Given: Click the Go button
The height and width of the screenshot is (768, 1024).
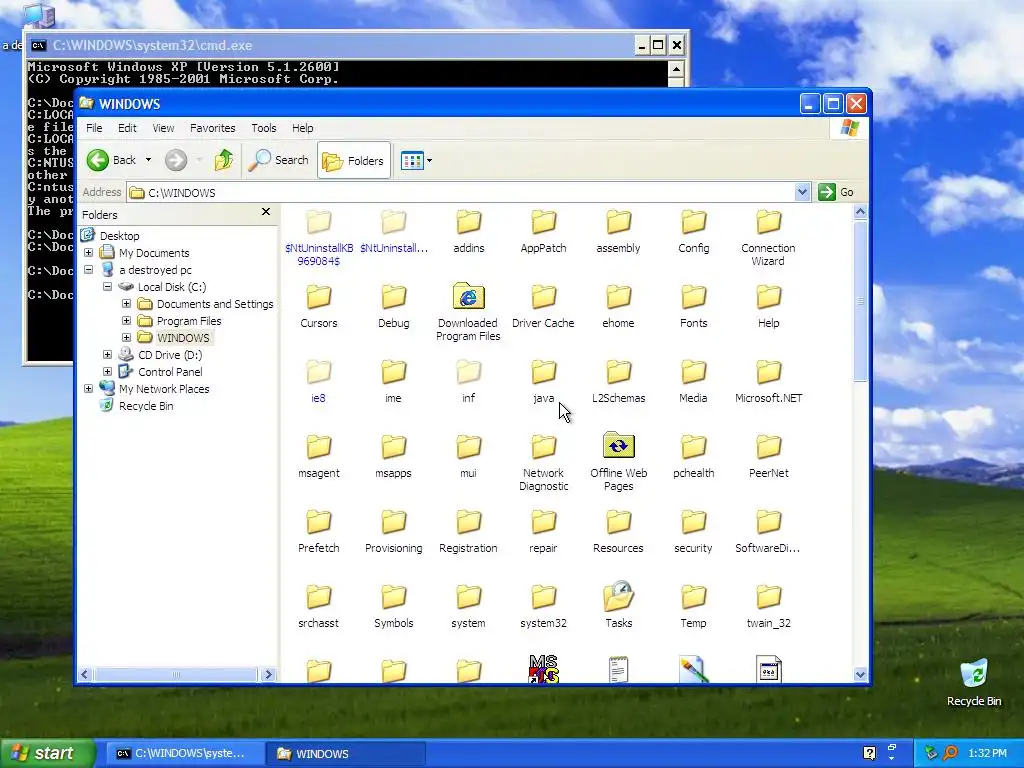Looking at the screenshot, I should pyautogui.click(x=836, y=192).
